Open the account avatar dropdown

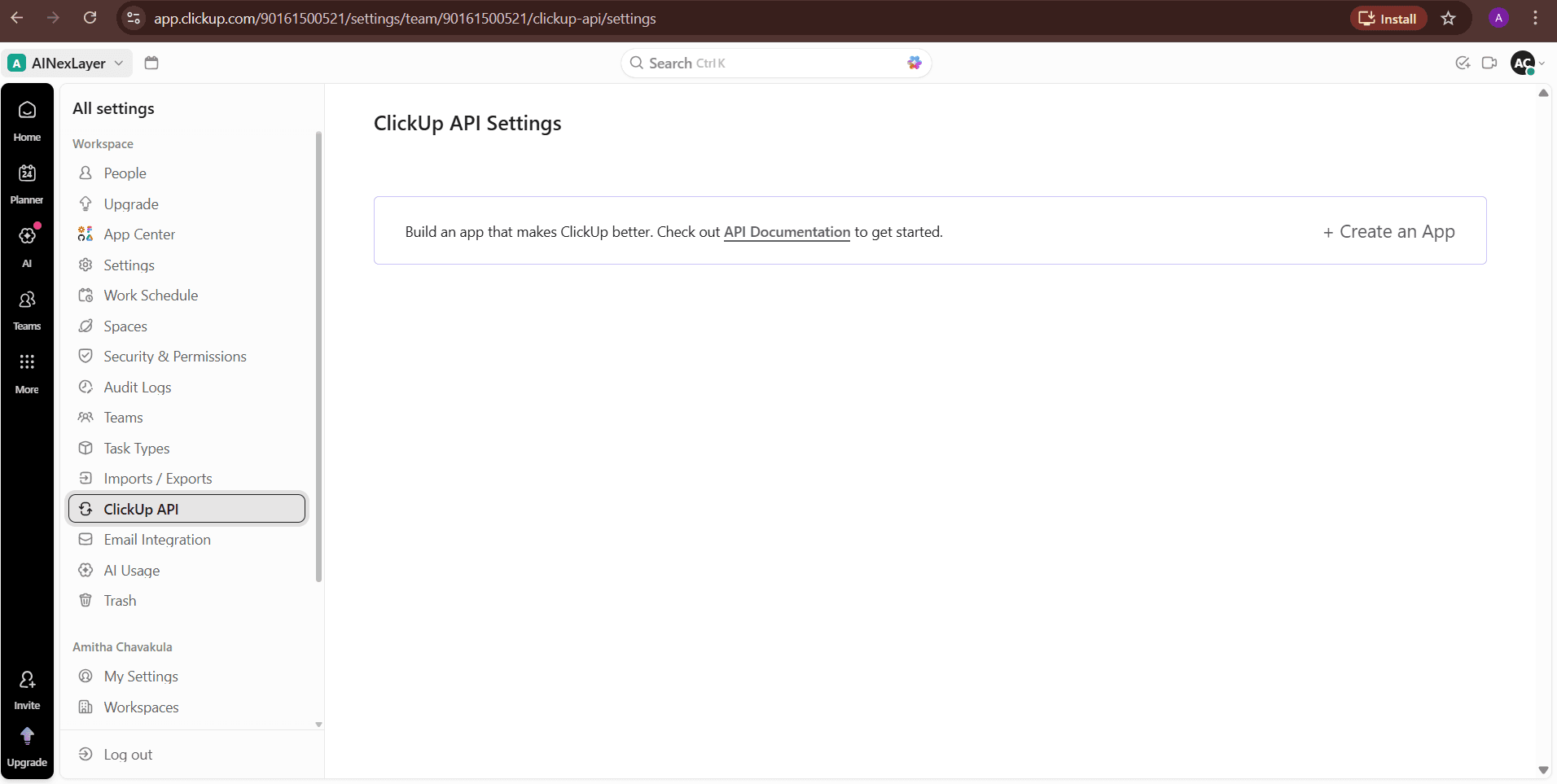coord(1527,63)
